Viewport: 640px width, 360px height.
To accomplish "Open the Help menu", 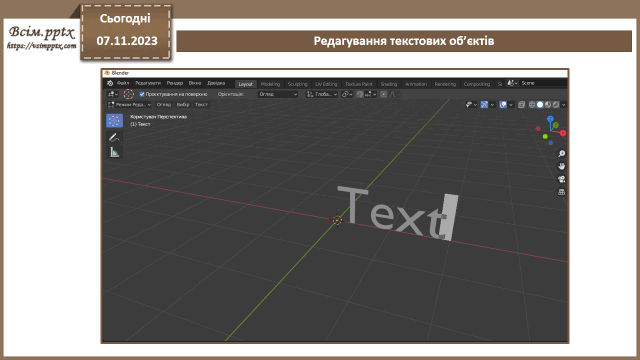I will pyautogui.click(x=216, y=83).
